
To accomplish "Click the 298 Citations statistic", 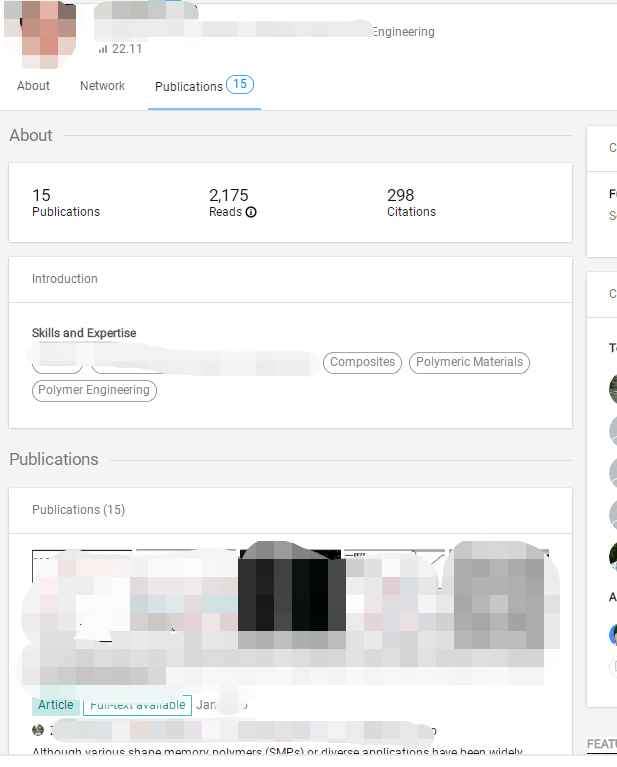I will pos(411,203).
